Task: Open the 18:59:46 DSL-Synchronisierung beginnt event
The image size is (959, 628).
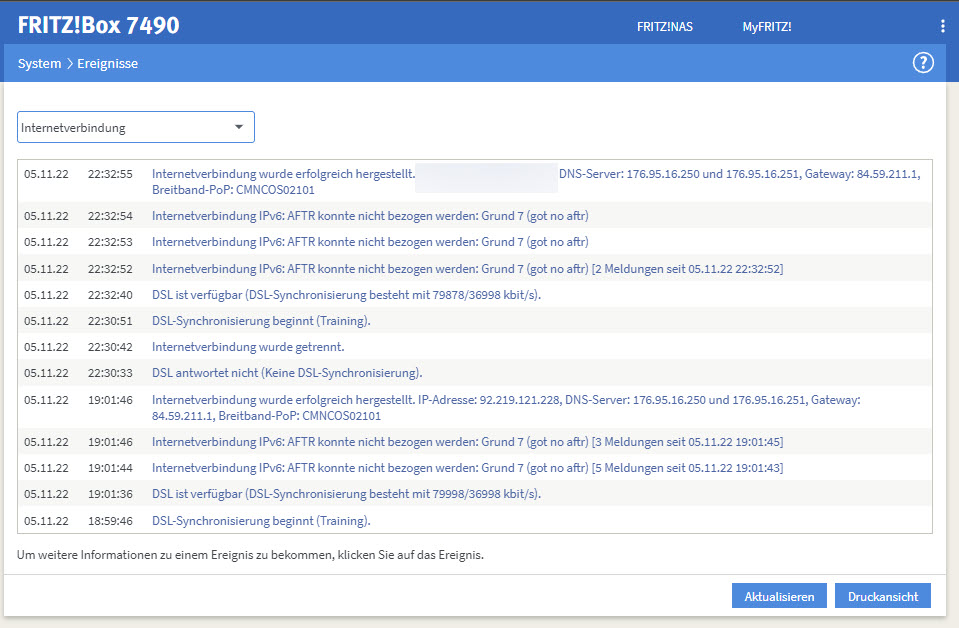Action: 475,520
